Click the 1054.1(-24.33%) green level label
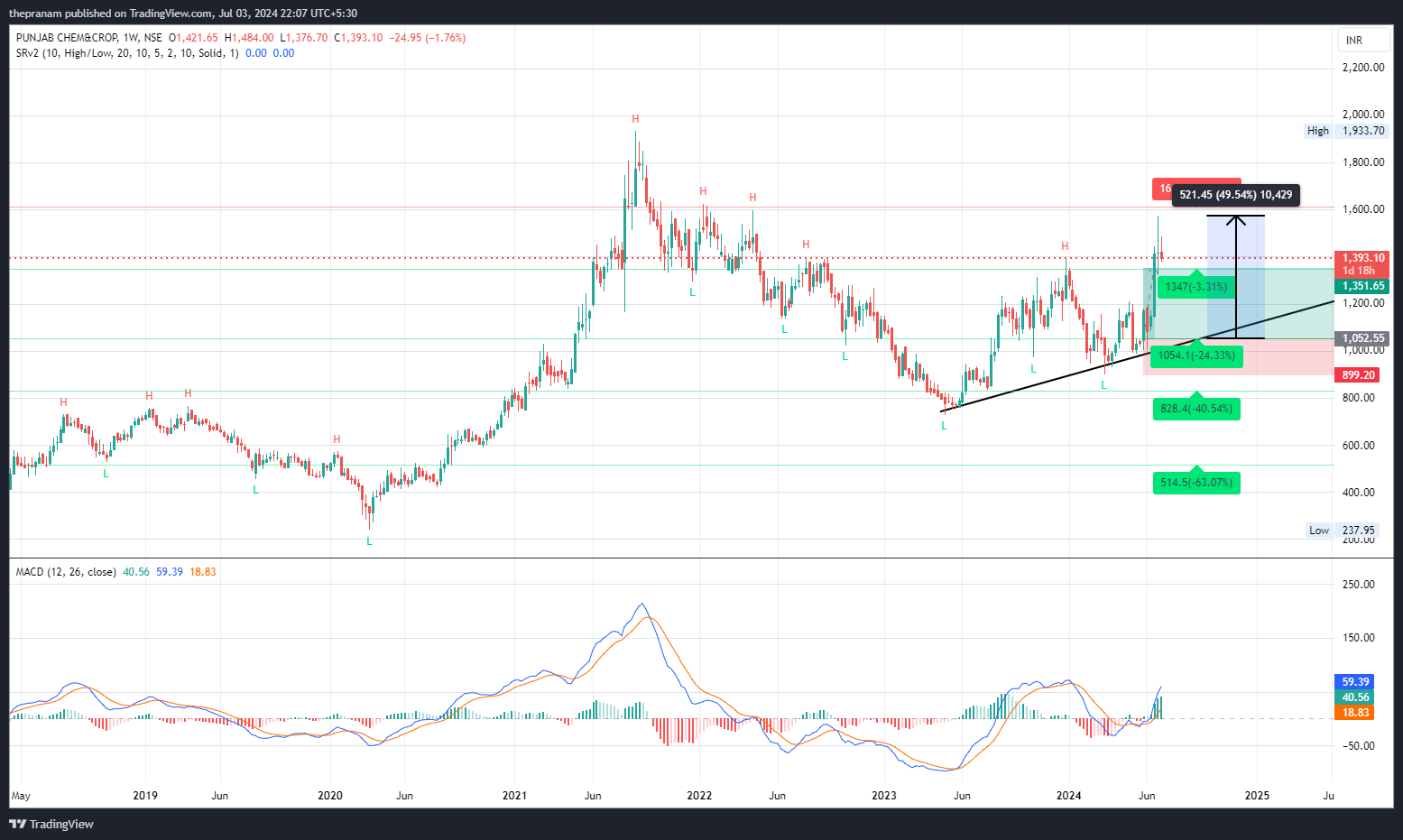This screenshot has width=1403, height=840. pos(1196,355)
